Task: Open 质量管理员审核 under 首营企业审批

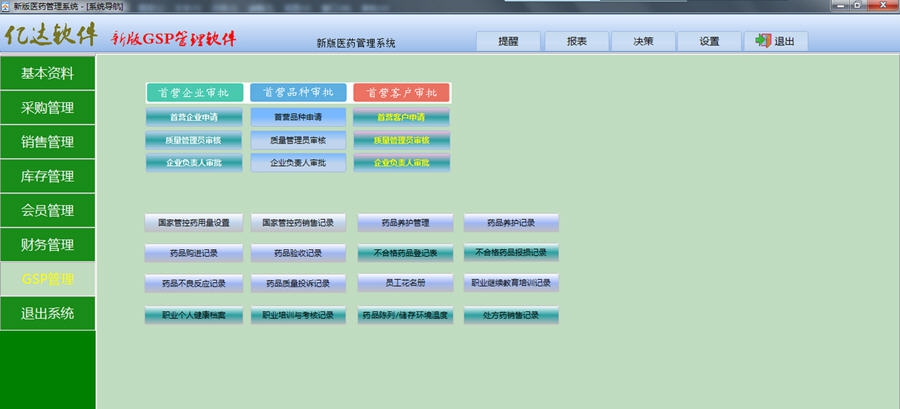Action: pos(194,140)
